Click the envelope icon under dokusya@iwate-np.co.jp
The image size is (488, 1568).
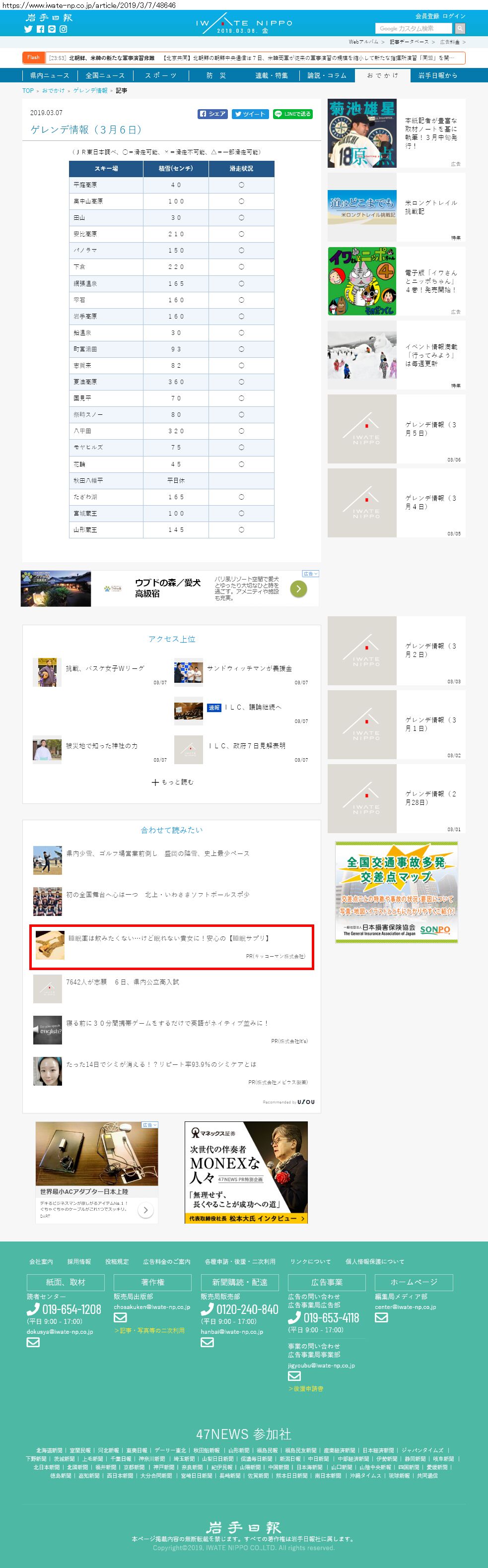point(33,1342)
